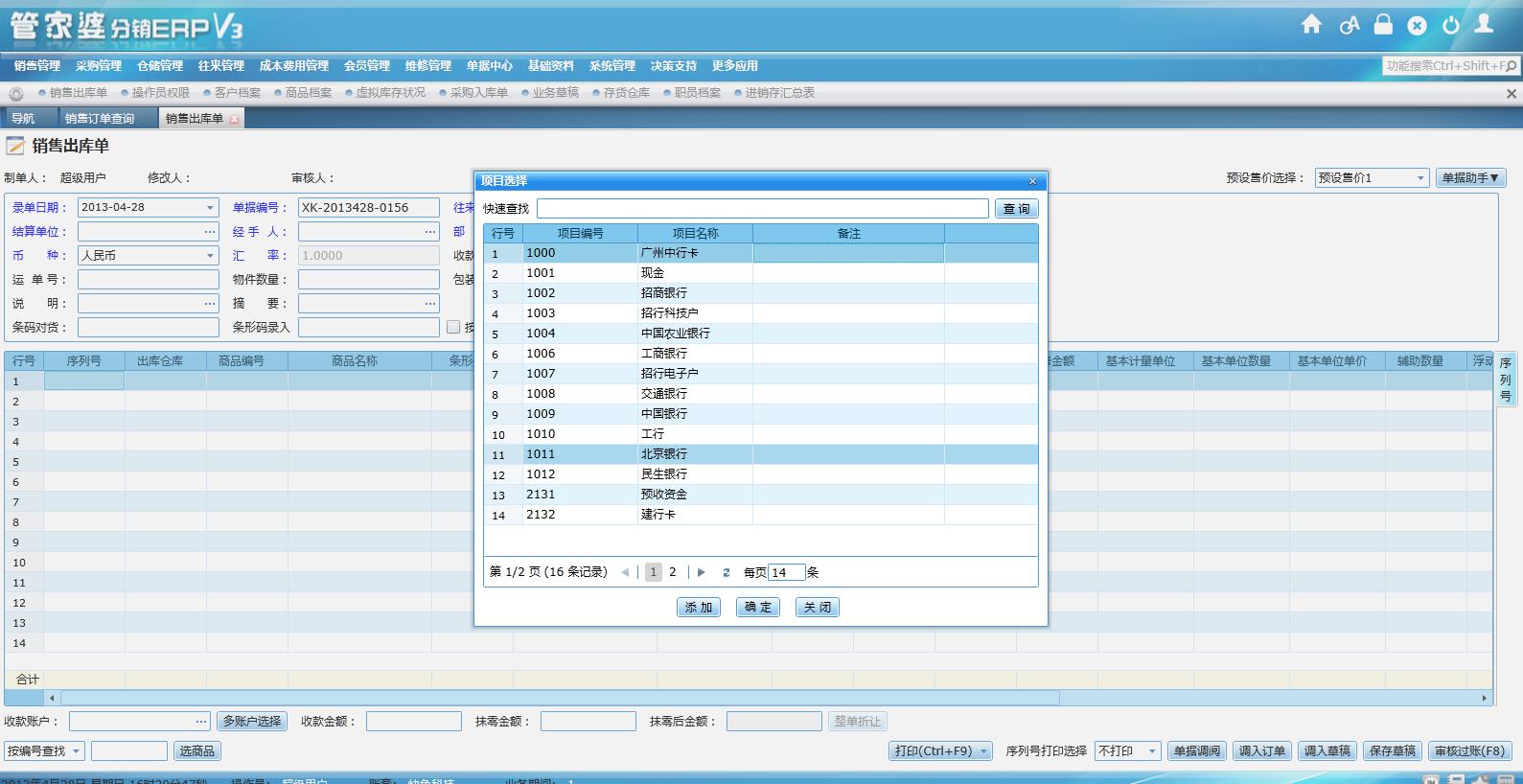The image size is (1523, 784).
Task: Open the 录单日期 date dropdown
Action: (210, 208)
